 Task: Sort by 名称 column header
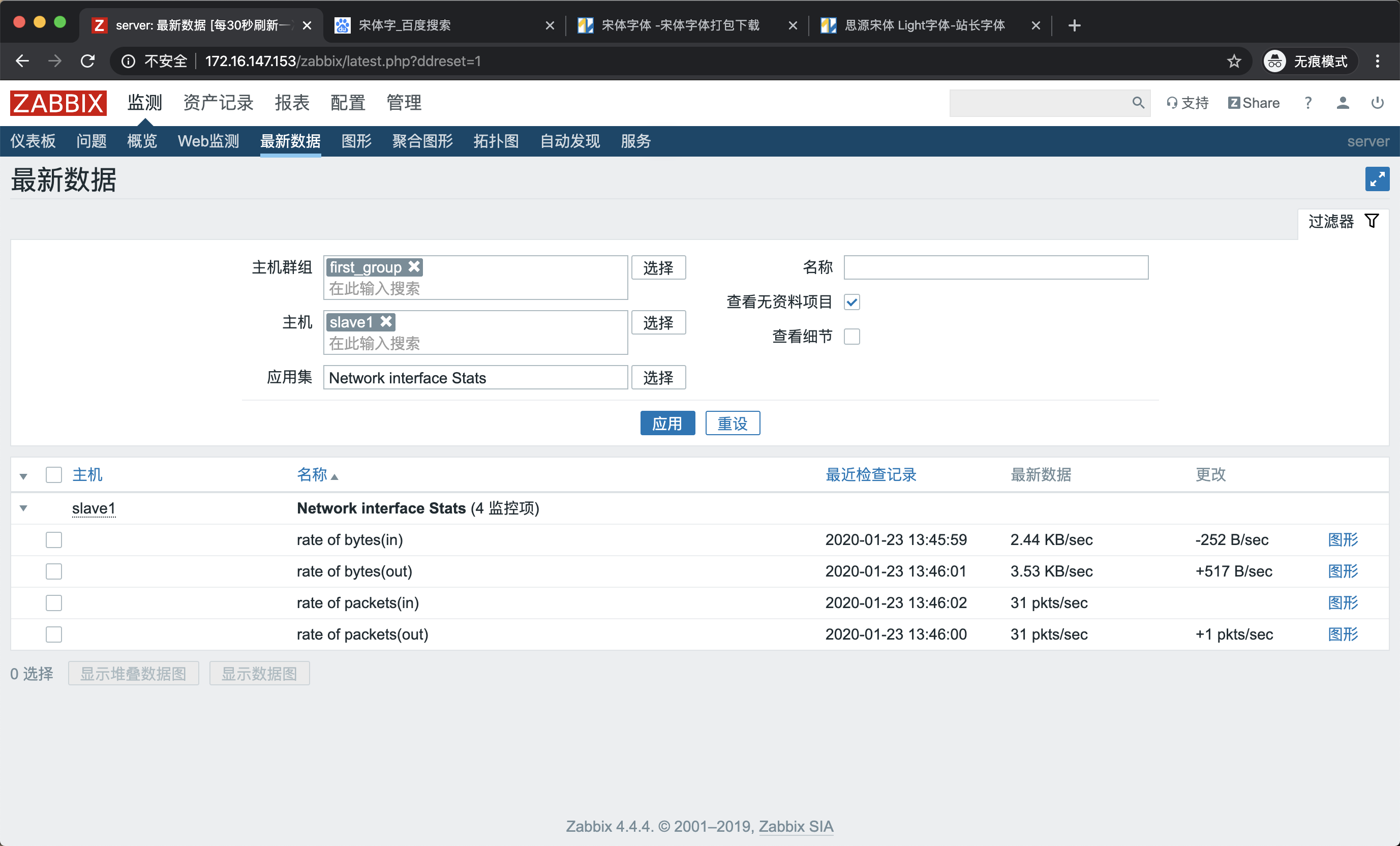(x=313, y=474)
